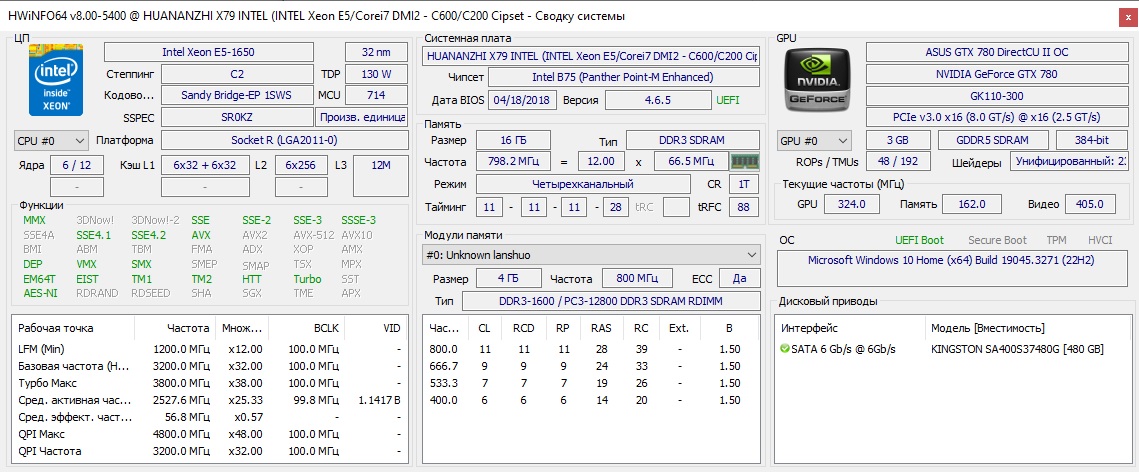Click the cores value 6 / 12
Screen dimensions: 1139x472
point(77,166)
